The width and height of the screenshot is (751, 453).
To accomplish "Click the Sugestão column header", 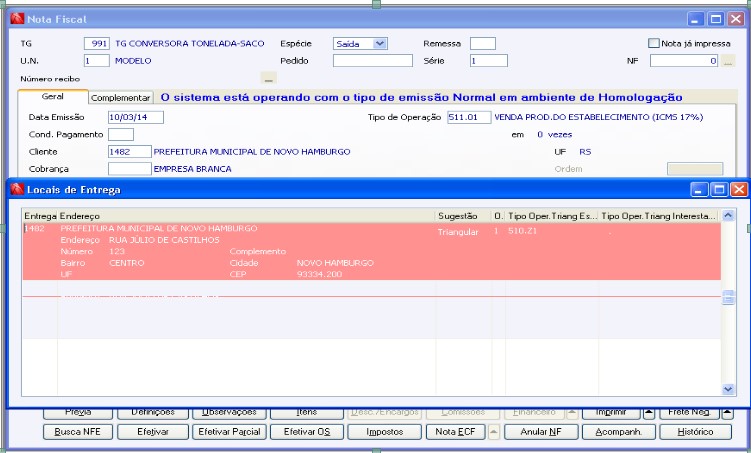I will [464, 216].
